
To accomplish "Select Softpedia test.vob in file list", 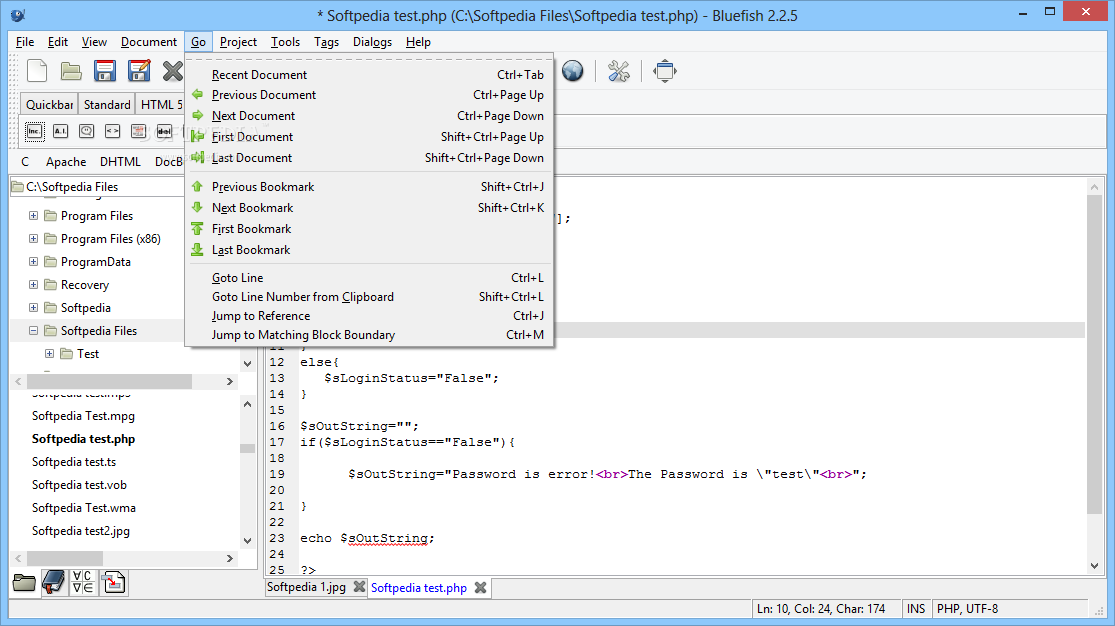I will pyautogui.click(x=79, y=484).
